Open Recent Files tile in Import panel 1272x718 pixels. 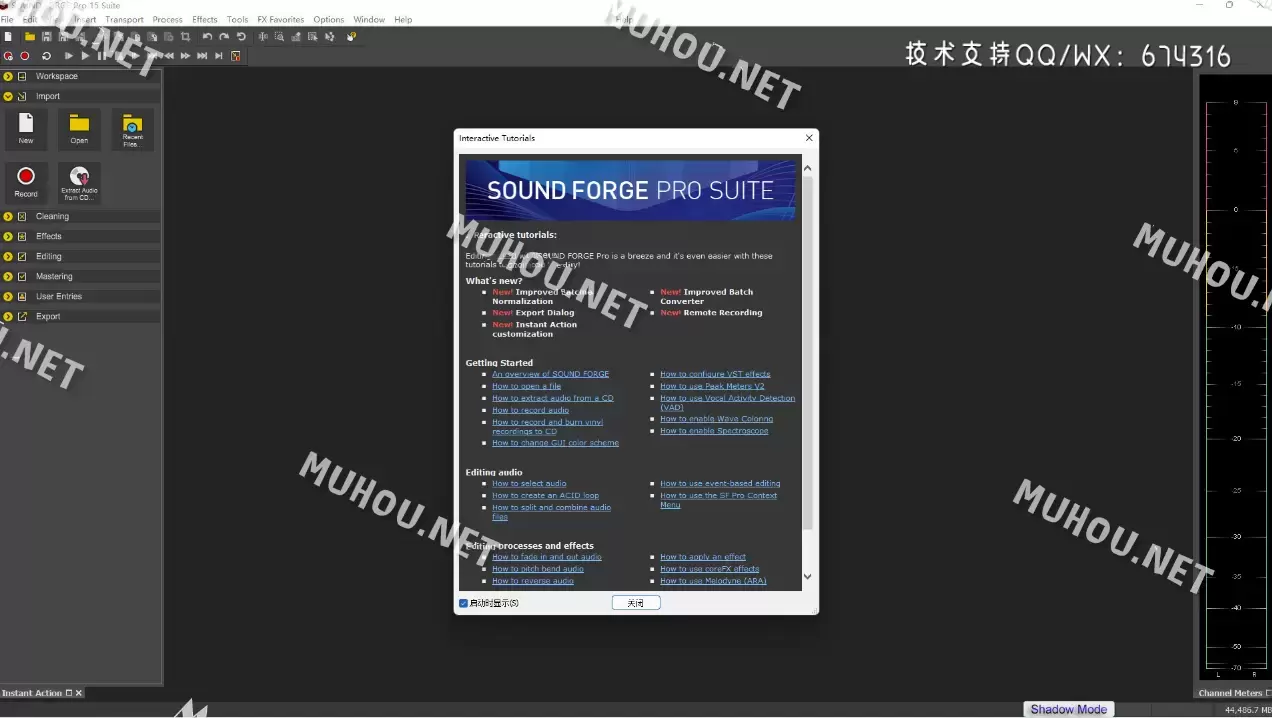[132, 129]
